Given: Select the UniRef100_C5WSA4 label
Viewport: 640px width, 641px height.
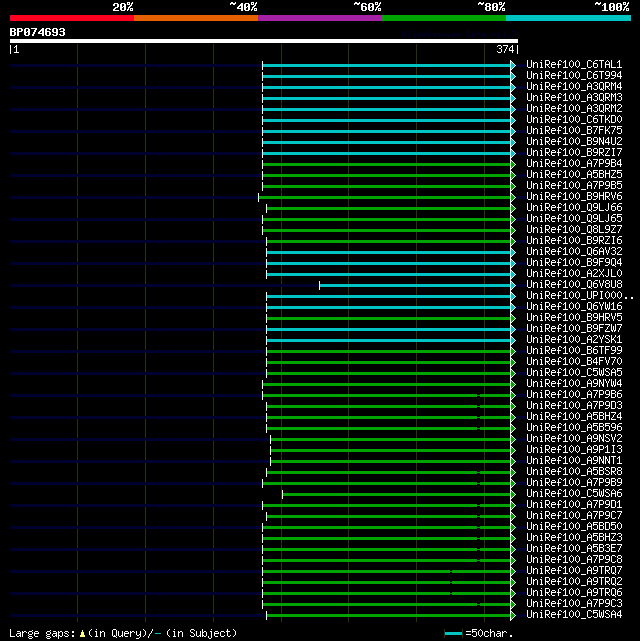Looking at the screenshot, I should point(574,614).
